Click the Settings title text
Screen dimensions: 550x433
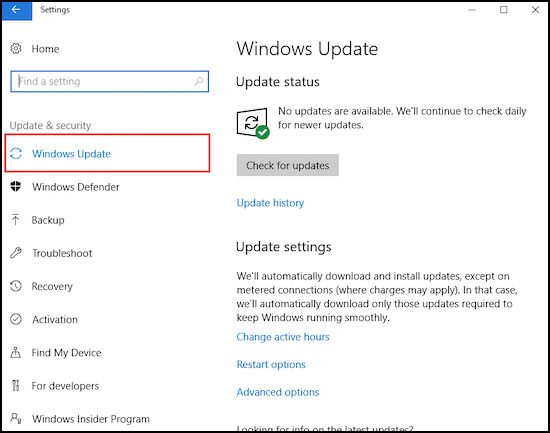(x=55, y=10)
